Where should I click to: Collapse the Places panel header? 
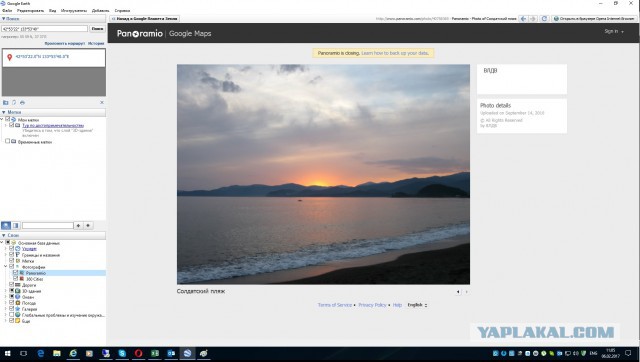[53, 112]
